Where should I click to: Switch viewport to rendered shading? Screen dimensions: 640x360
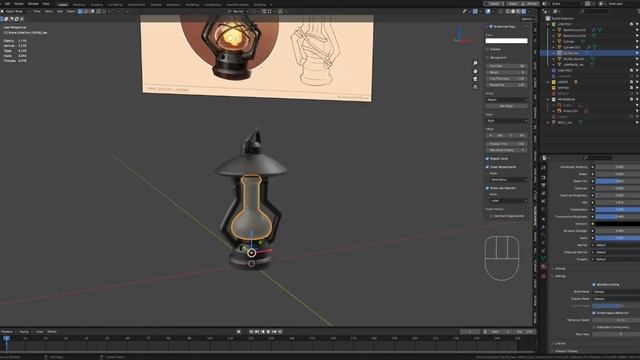pyautogui.click(x=524, y=11)
